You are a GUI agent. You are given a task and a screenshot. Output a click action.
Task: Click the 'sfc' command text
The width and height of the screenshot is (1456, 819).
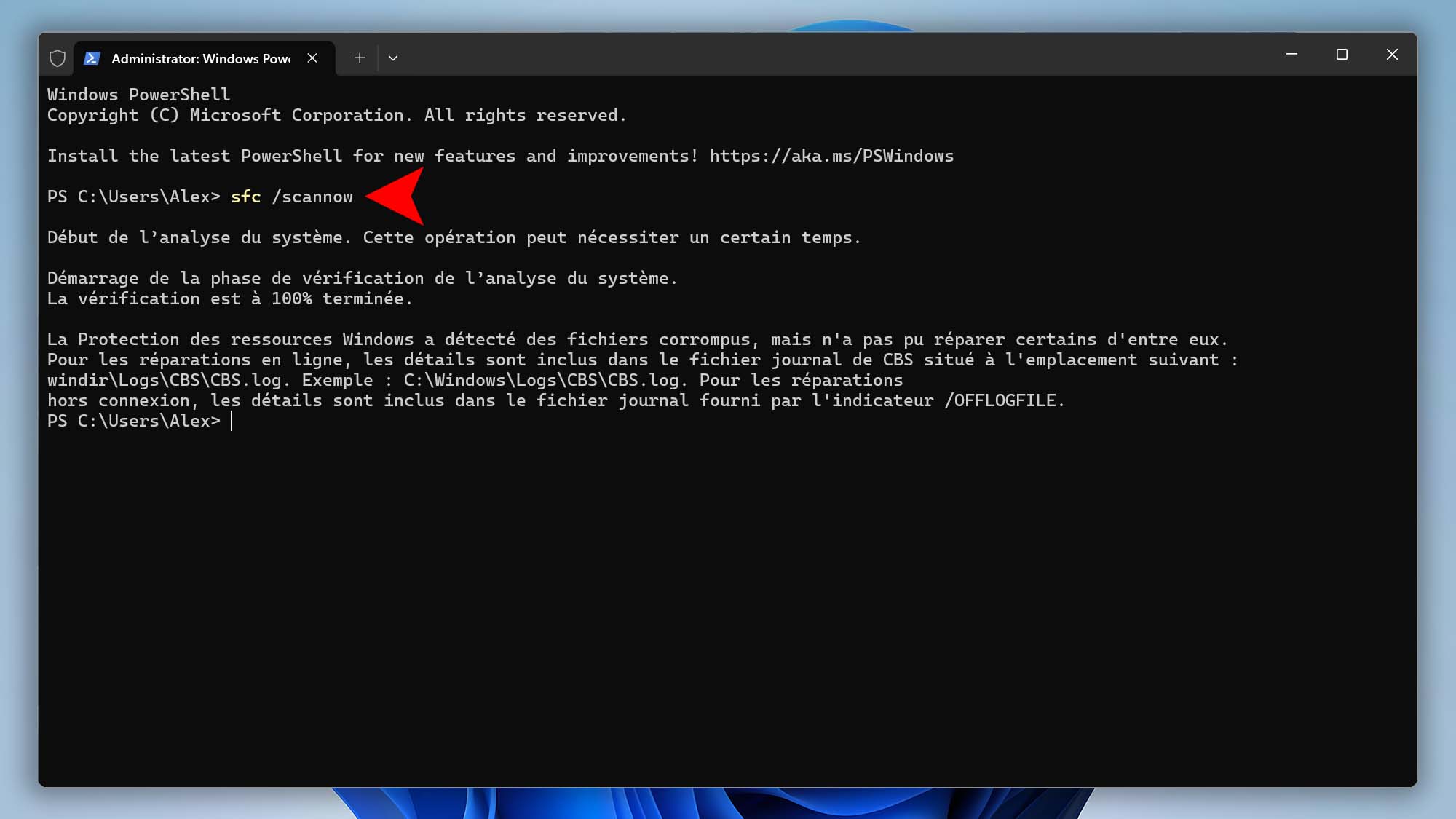point(245,197)
